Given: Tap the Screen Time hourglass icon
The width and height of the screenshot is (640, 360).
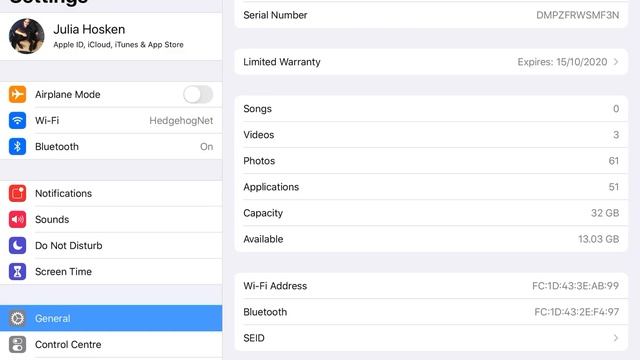Looking at the screenshot, I should [x=17, y=271].
